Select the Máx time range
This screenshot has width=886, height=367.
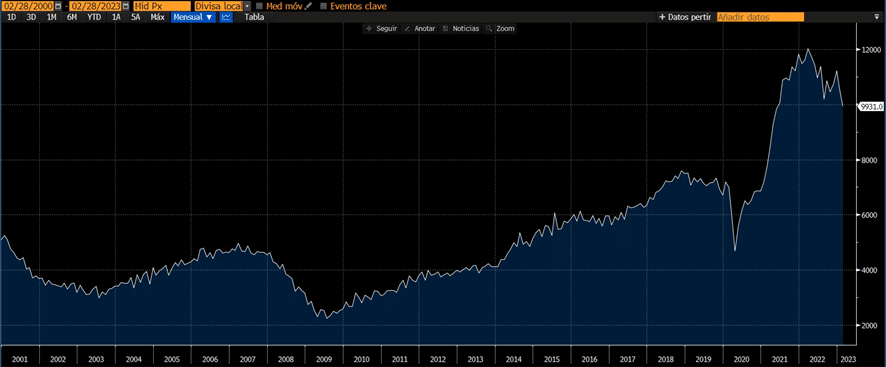(158, 17)
